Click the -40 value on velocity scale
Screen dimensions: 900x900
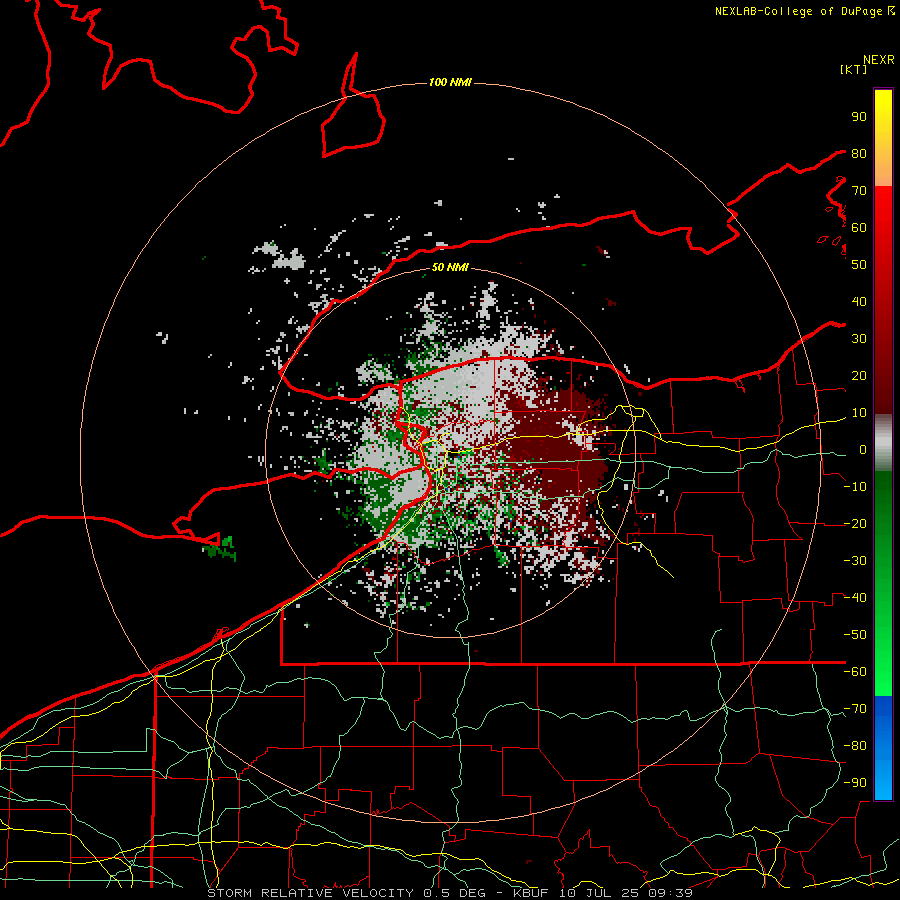pos(855,598)
